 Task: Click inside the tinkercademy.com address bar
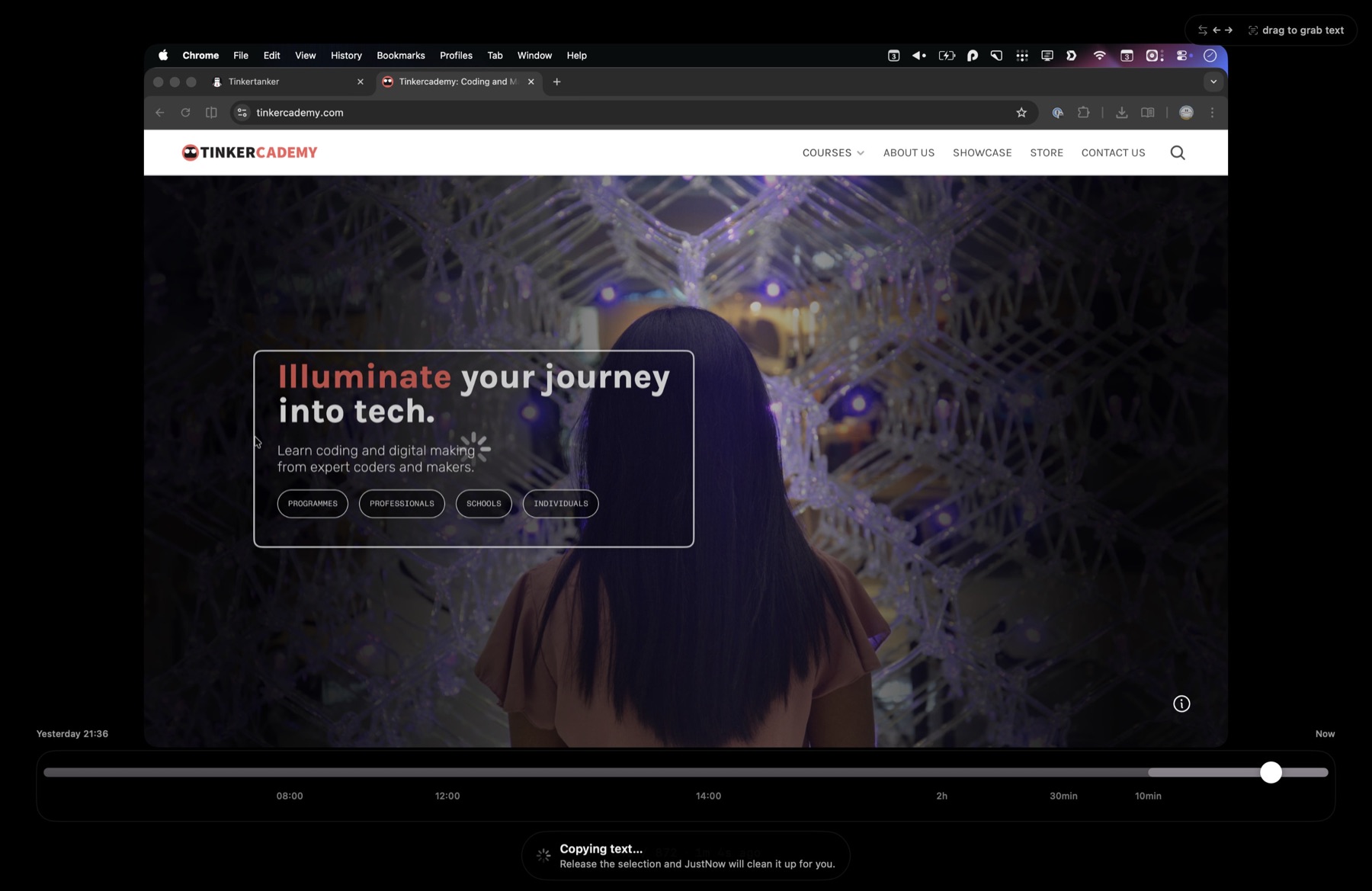click(x=534, y=112)
